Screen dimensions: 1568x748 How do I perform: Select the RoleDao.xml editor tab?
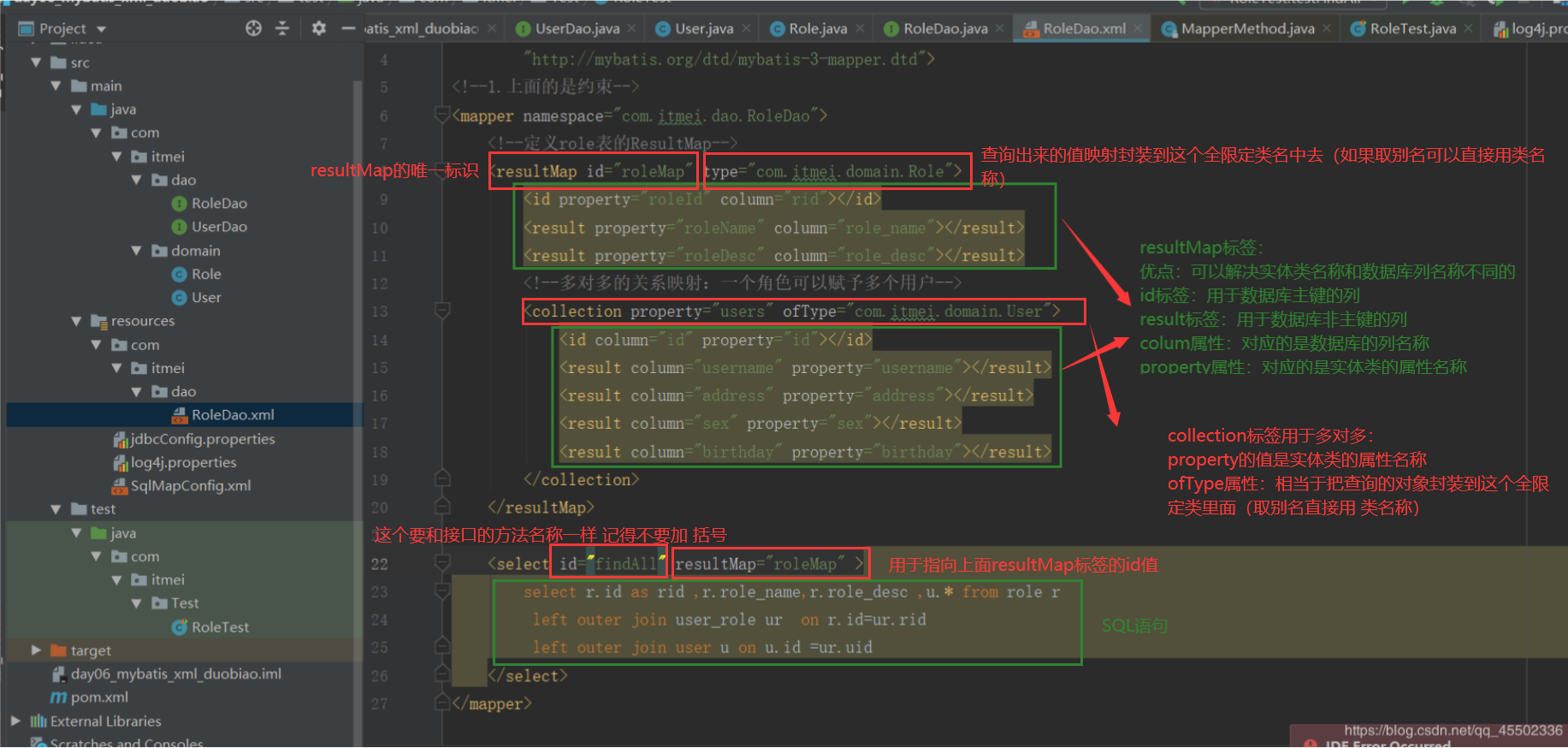(1083, 28)
